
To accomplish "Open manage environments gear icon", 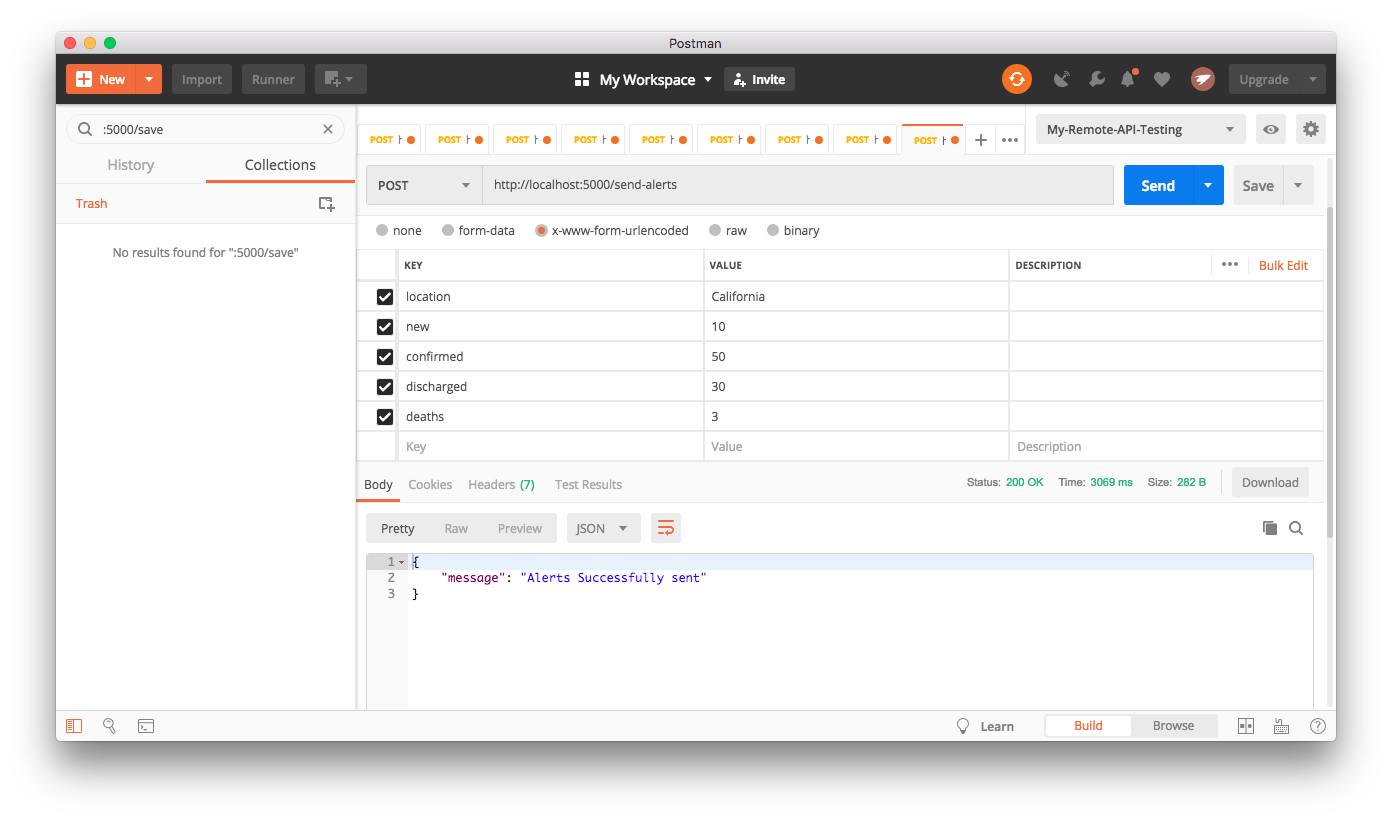I will click(x=1310, y=129).
